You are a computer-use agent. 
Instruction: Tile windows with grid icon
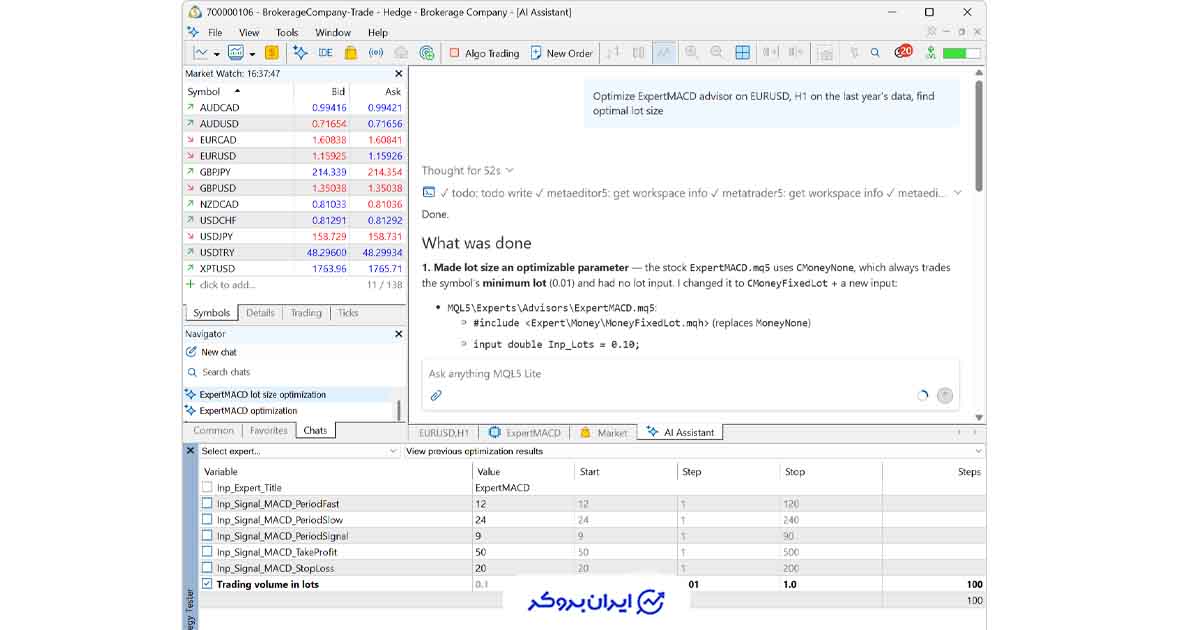tap(742, 53)
